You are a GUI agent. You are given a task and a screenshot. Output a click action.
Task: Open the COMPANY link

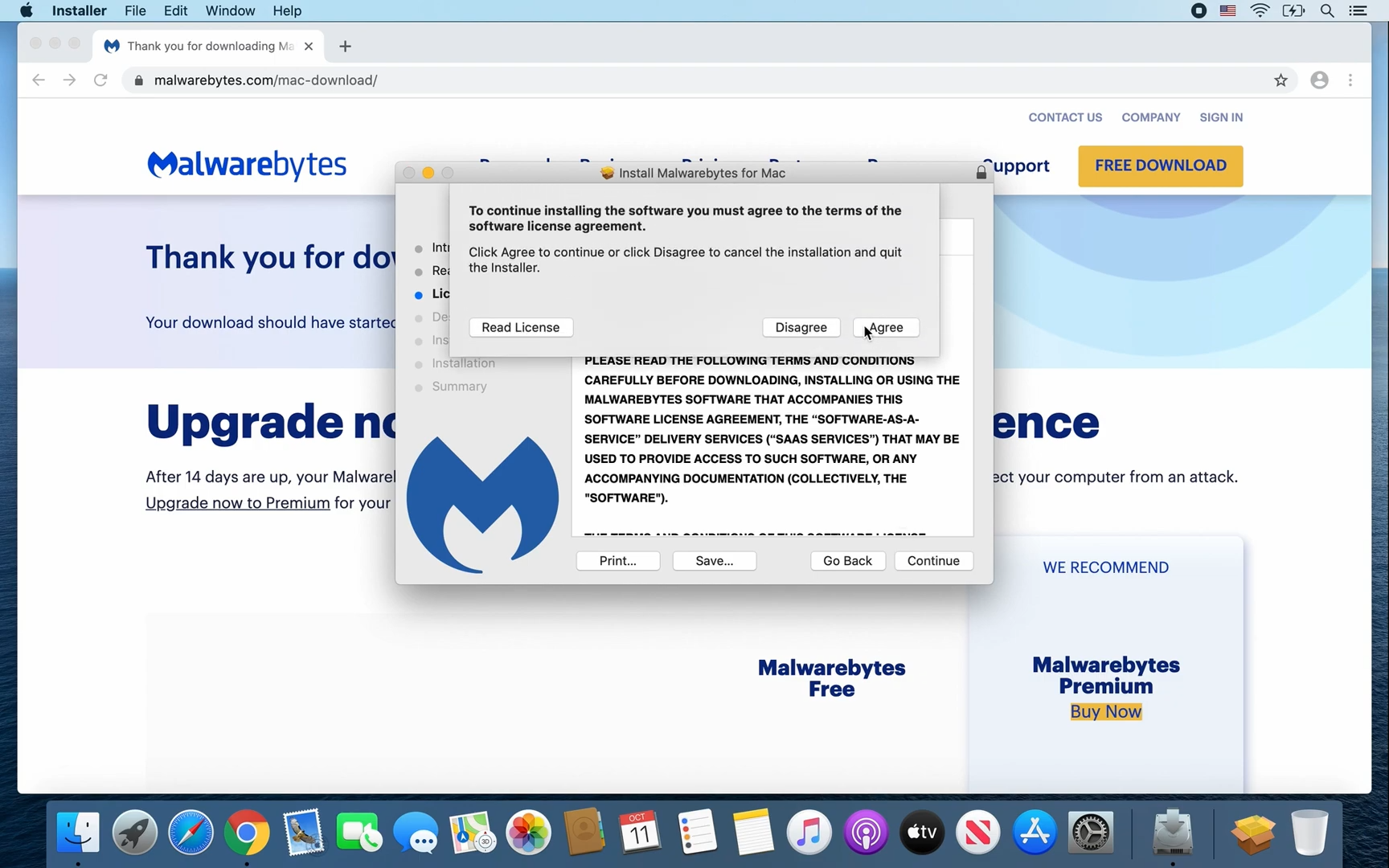(1151, 117)
